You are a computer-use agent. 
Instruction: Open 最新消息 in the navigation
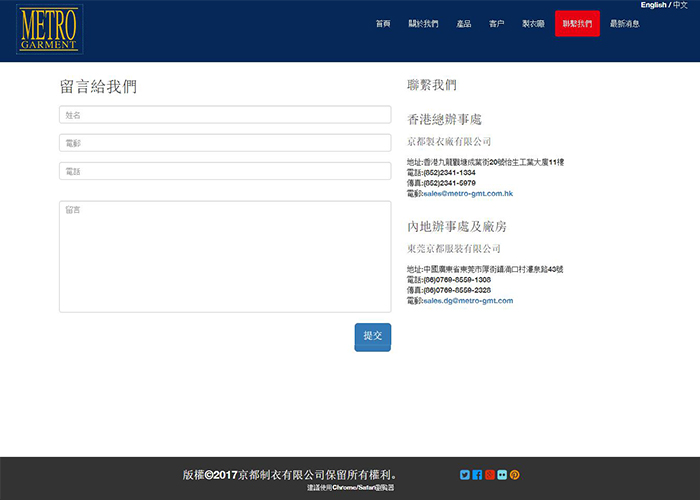click(x=625, y=23)
